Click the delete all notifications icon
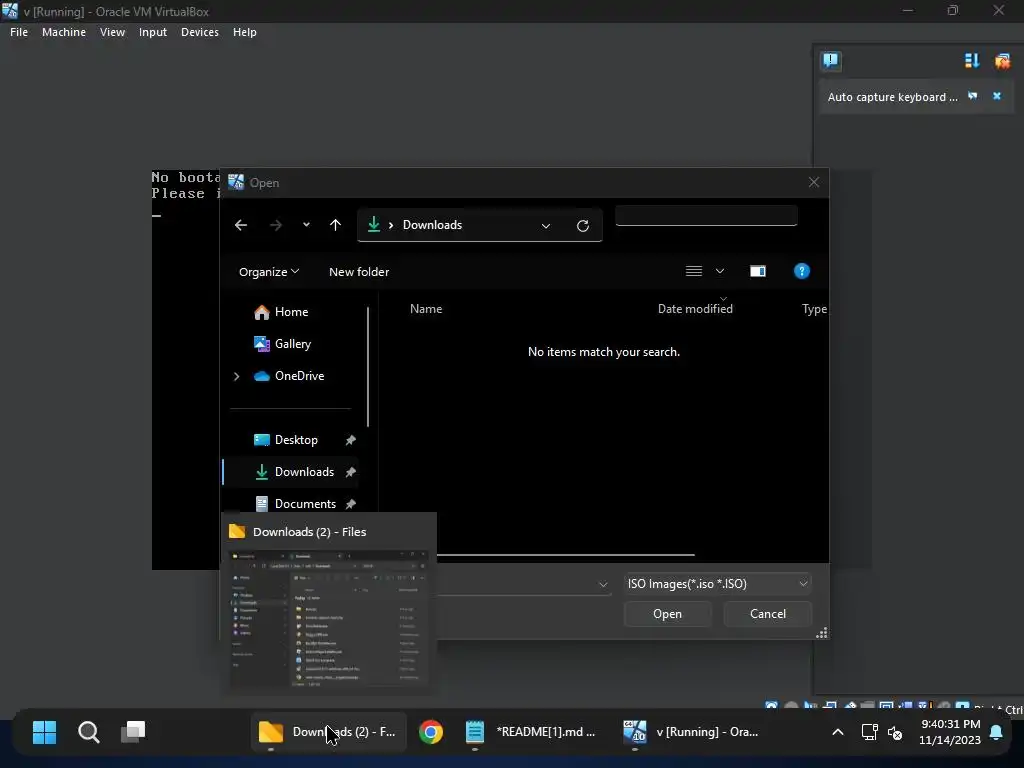 [1002, 61]
